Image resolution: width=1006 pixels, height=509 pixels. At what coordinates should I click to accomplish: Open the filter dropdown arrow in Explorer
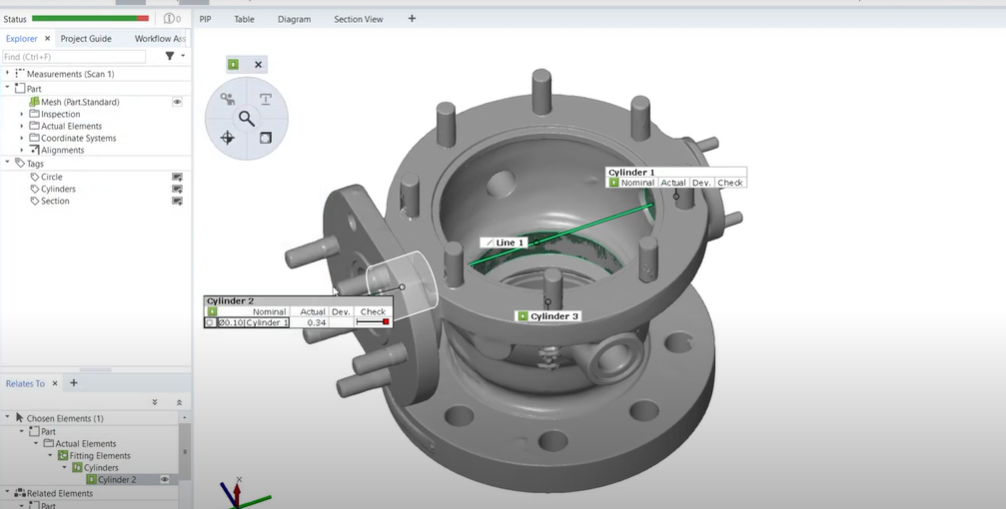coord(183,56)
